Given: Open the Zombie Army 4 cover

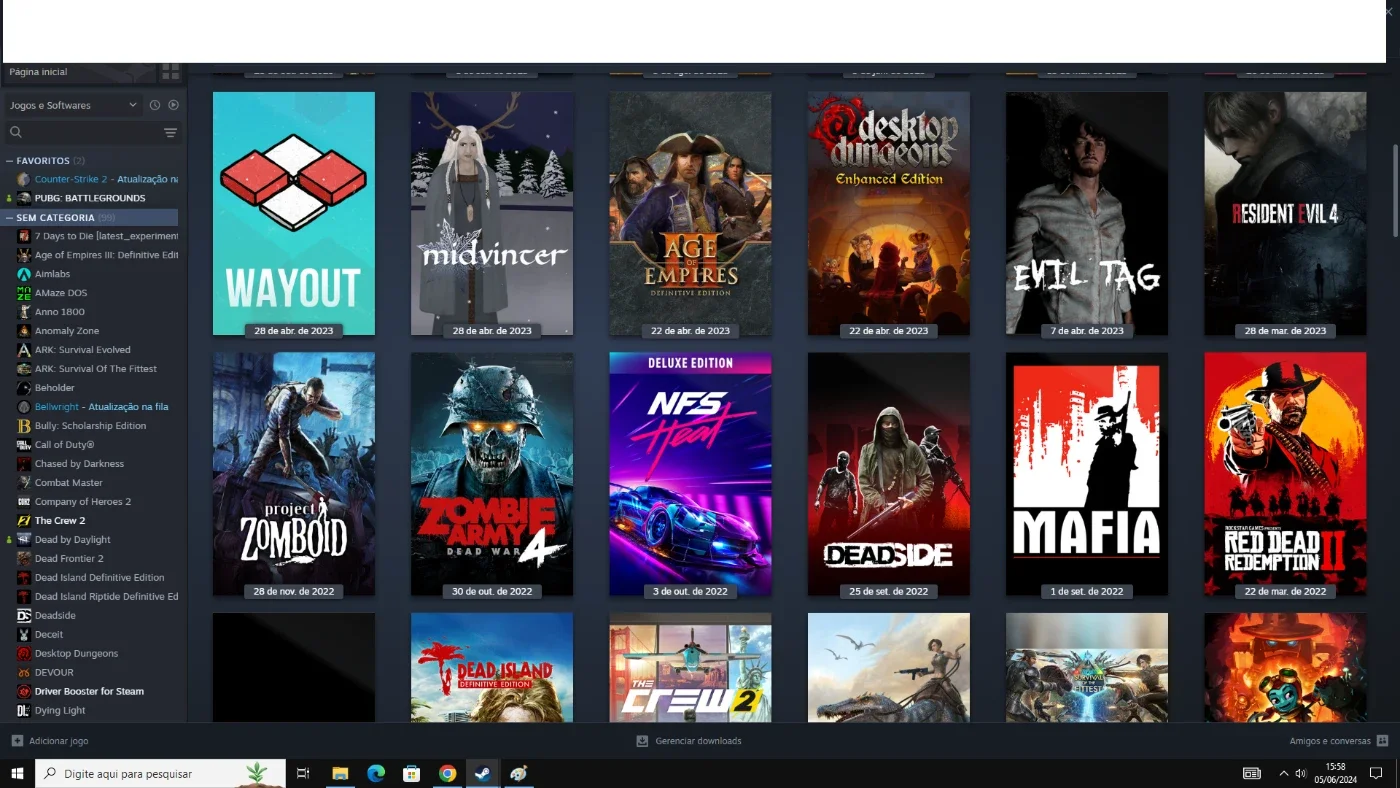Looking at the screenshot, I should pos(492,474).
